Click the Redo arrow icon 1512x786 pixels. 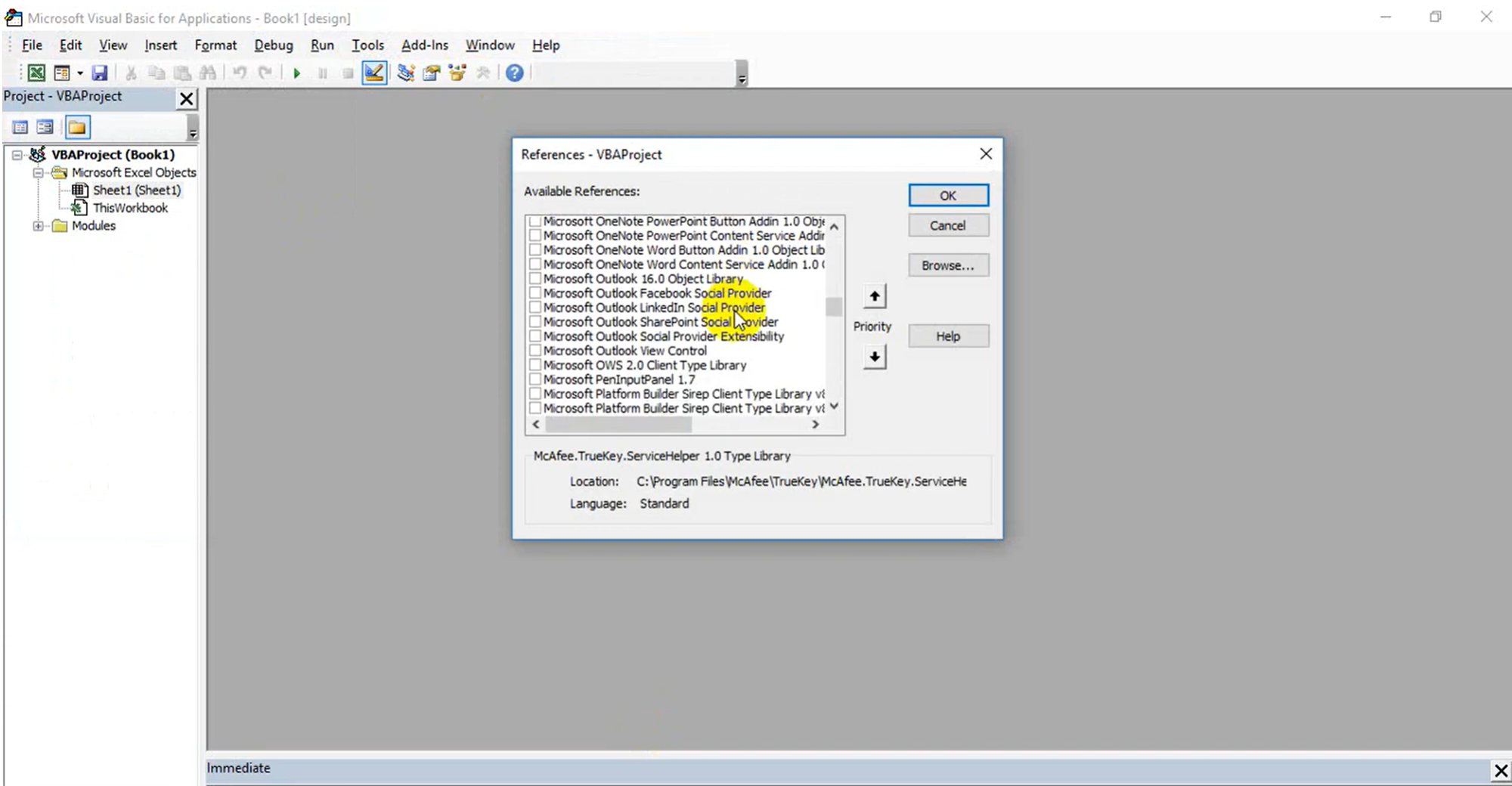[x=265, y=73]
